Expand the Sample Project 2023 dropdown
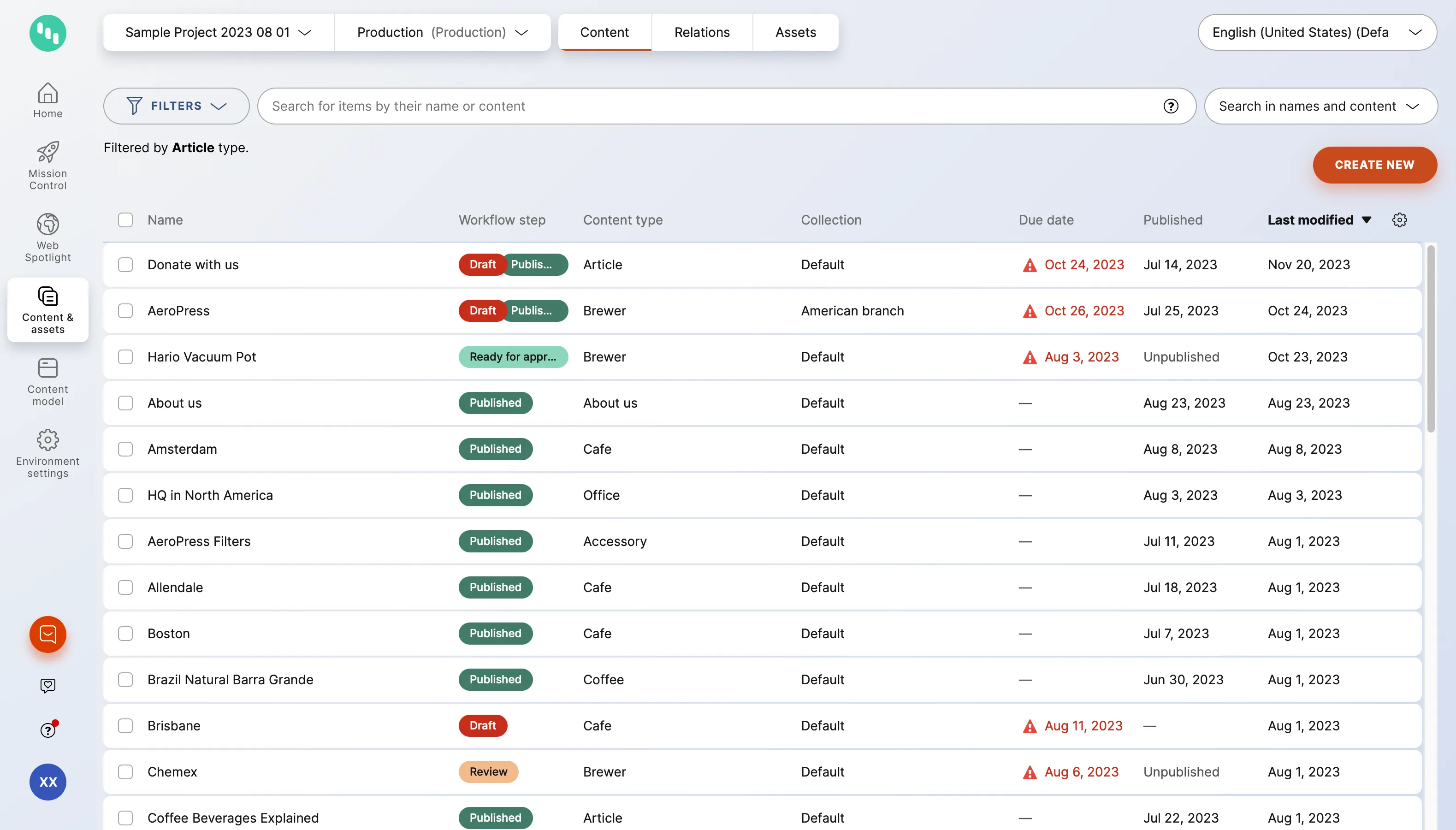This screenshot has height=830, width=1456. (x=218, y=32)
